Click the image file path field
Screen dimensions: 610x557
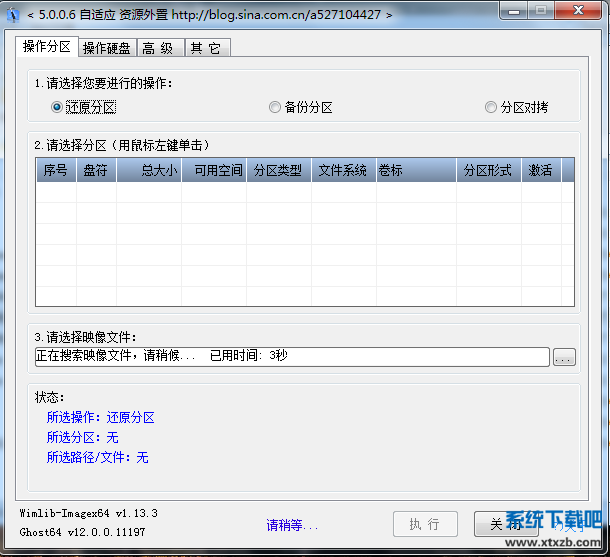[292, 357]
